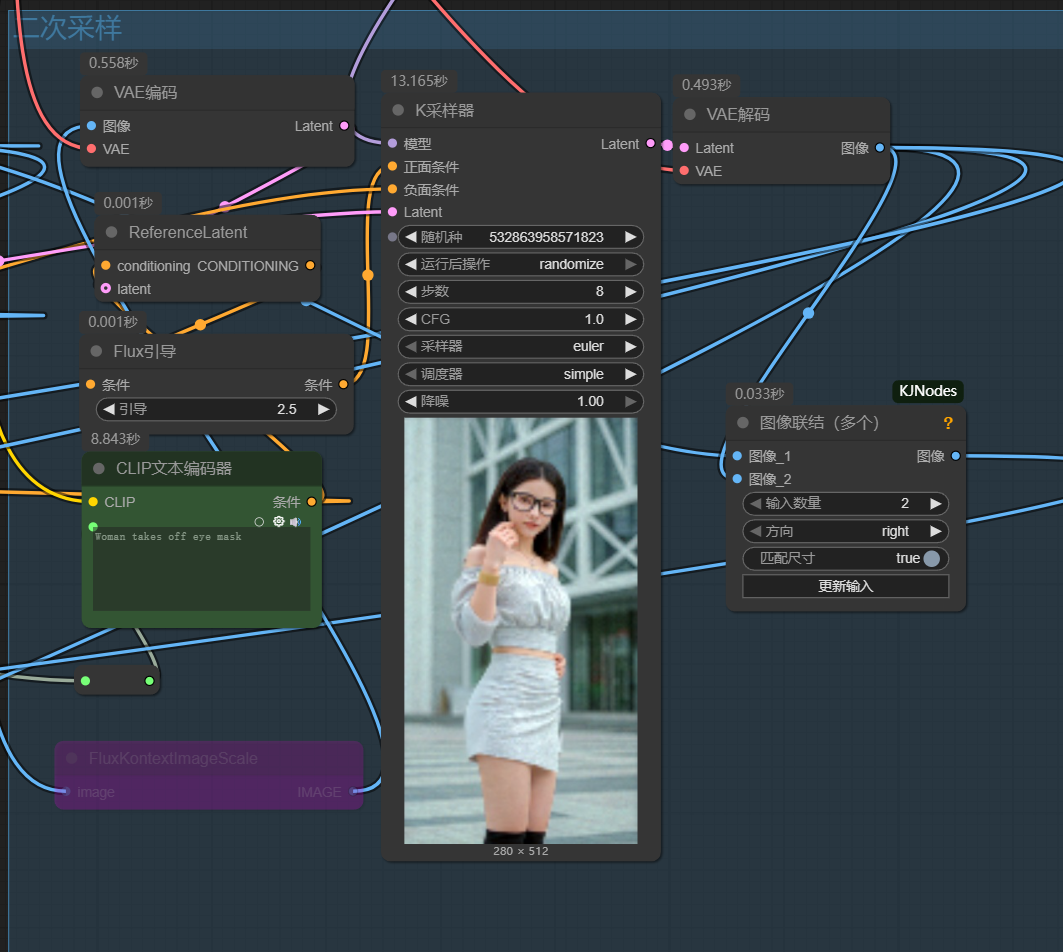The height and width of the screenshot is (952, 1063).
Task: Click left arrow of 运行后操作 option
Action: pos(411,264)
